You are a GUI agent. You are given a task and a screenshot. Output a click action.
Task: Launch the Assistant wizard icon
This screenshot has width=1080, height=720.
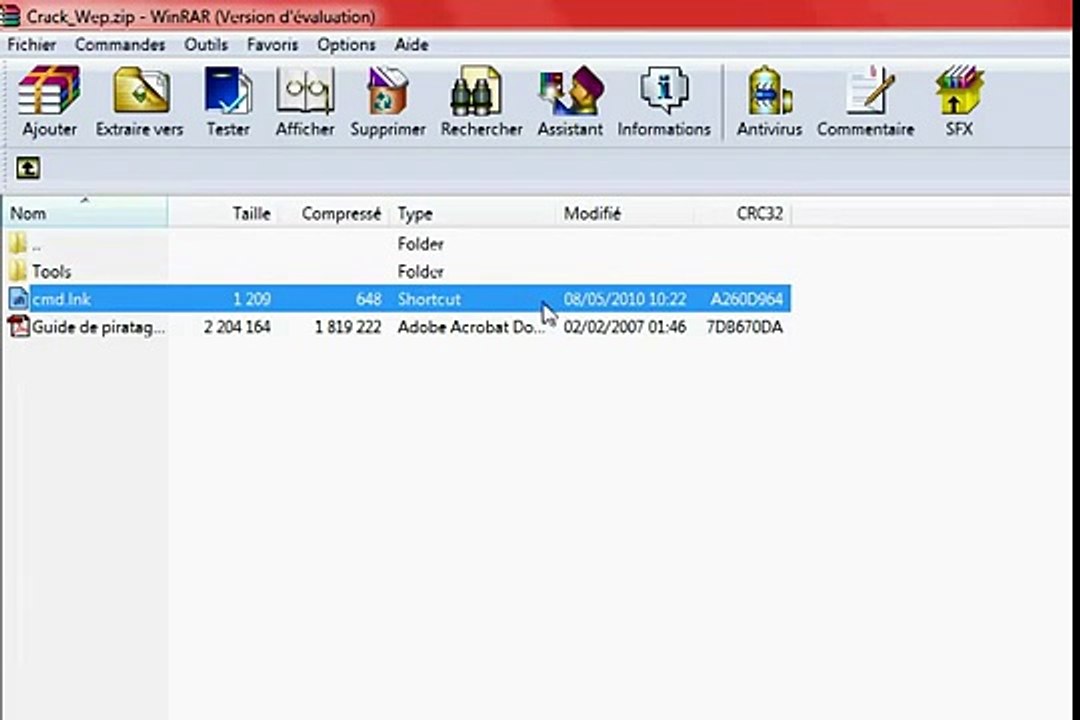tap(571, 90)
